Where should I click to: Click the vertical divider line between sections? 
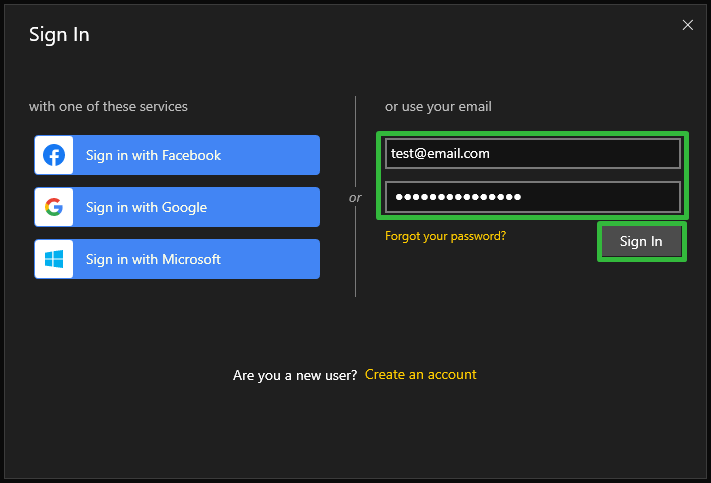click(x=356, y=141)
